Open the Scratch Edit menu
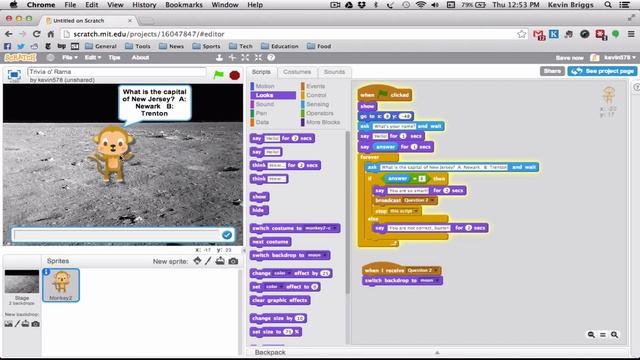 click(93, 58)
